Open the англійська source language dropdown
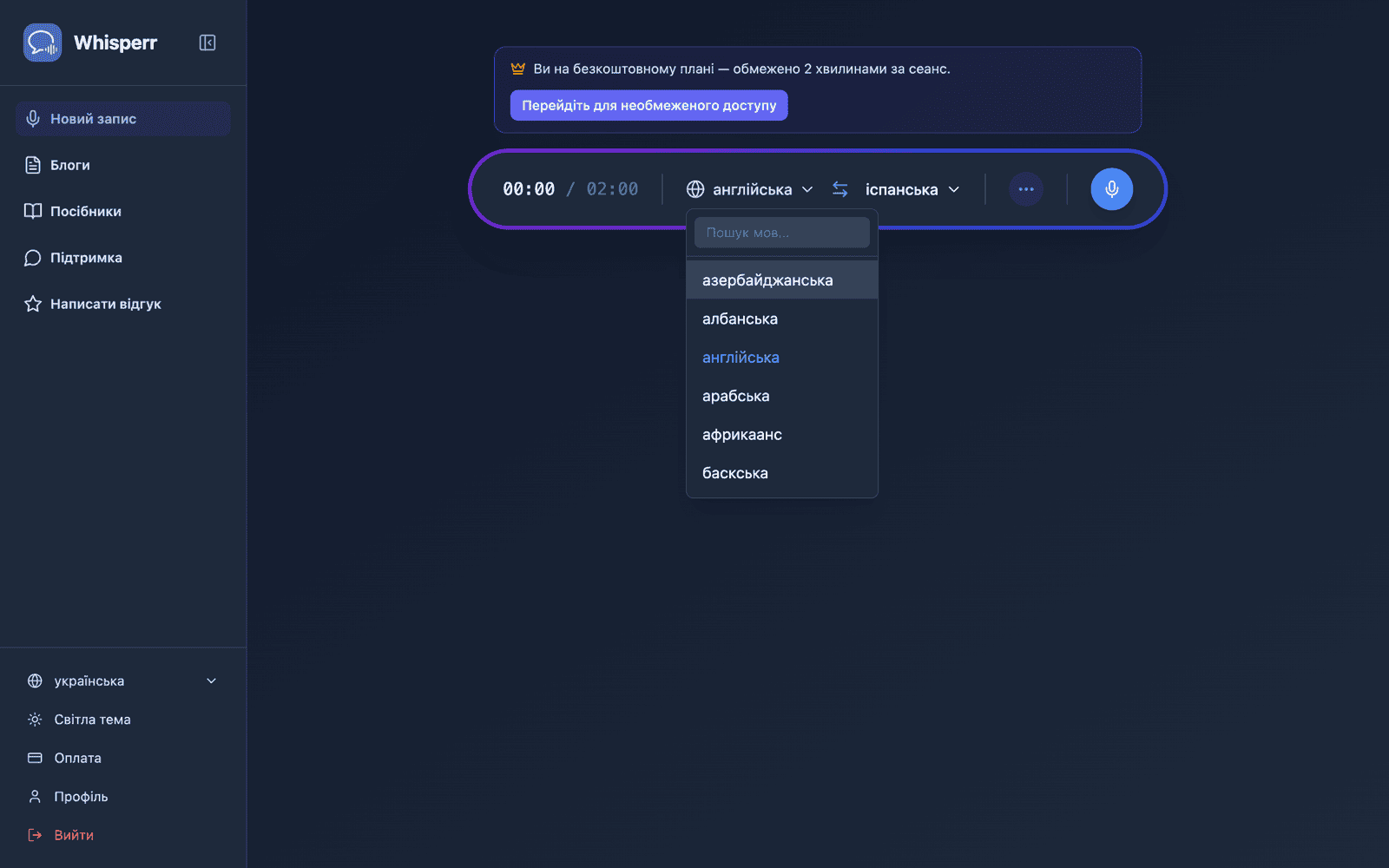This screenshot has width=1389, height=868. [x=750, y=189]
